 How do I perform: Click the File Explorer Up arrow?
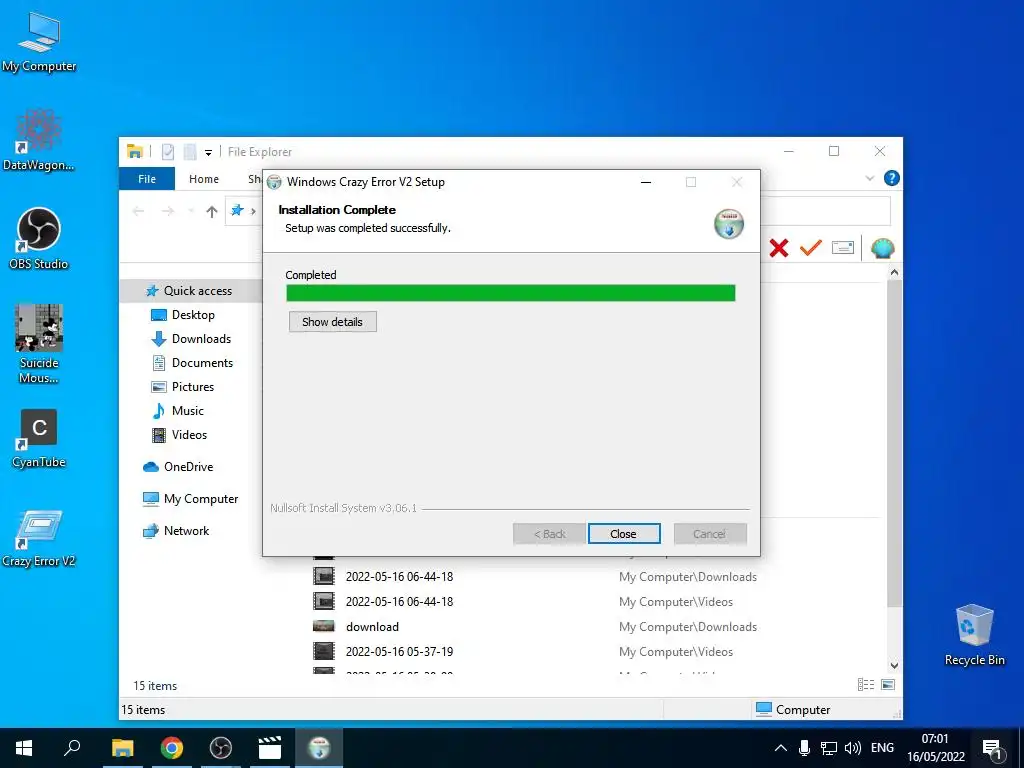(x=212, y=211)
